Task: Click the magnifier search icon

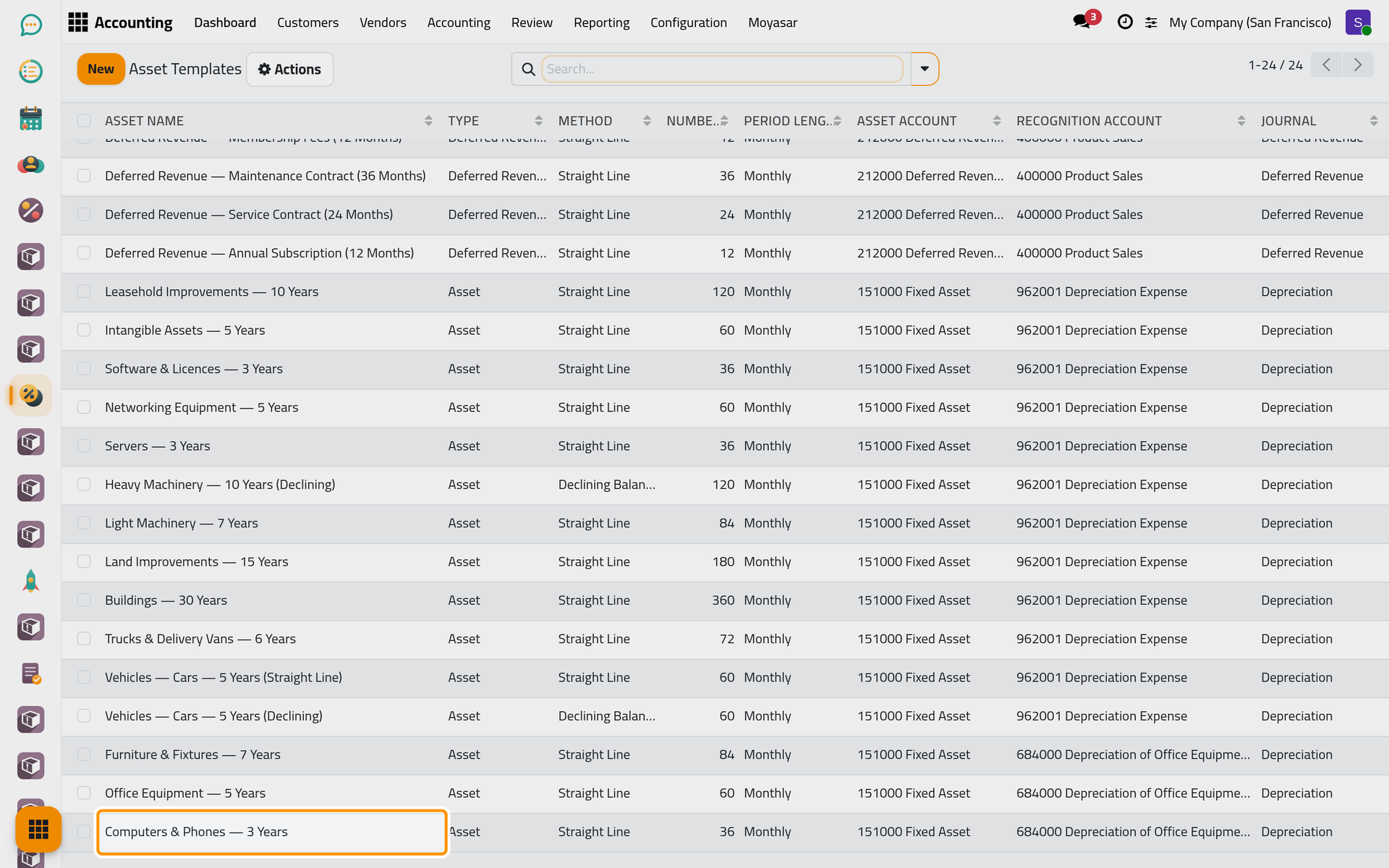Action: click(528, 69)
